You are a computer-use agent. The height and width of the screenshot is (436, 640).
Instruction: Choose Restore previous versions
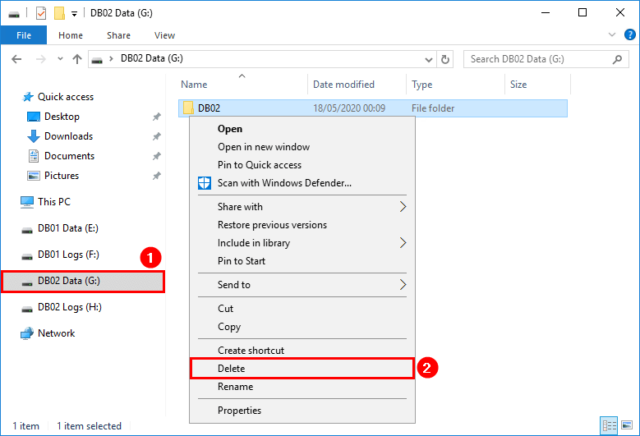coord(302,225)
